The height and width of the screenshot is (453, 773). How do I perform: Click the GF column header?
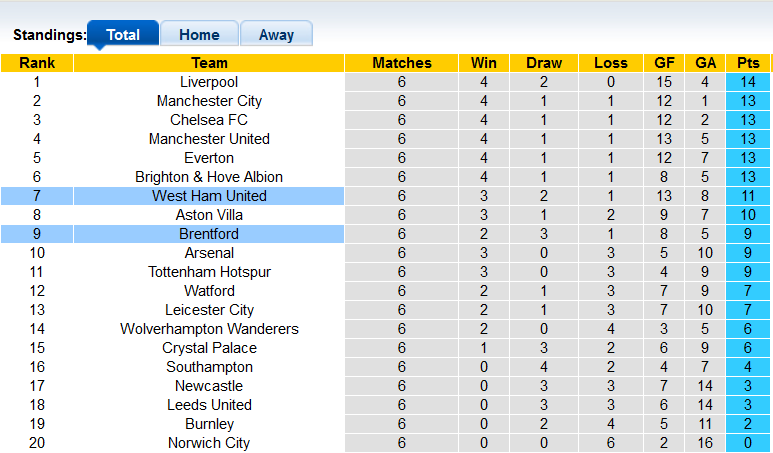tap(664, 63)
